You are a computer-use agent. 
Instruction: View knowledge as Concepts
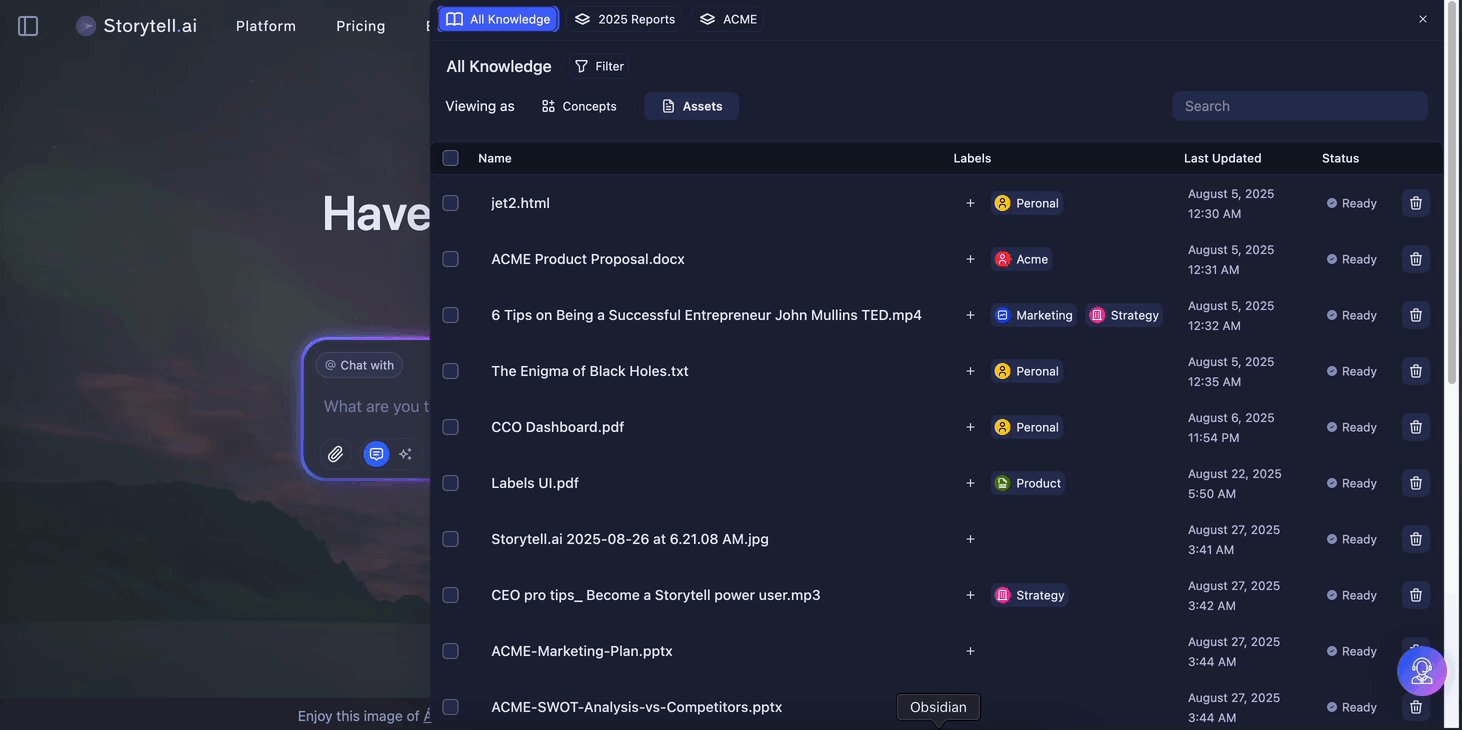579,106
